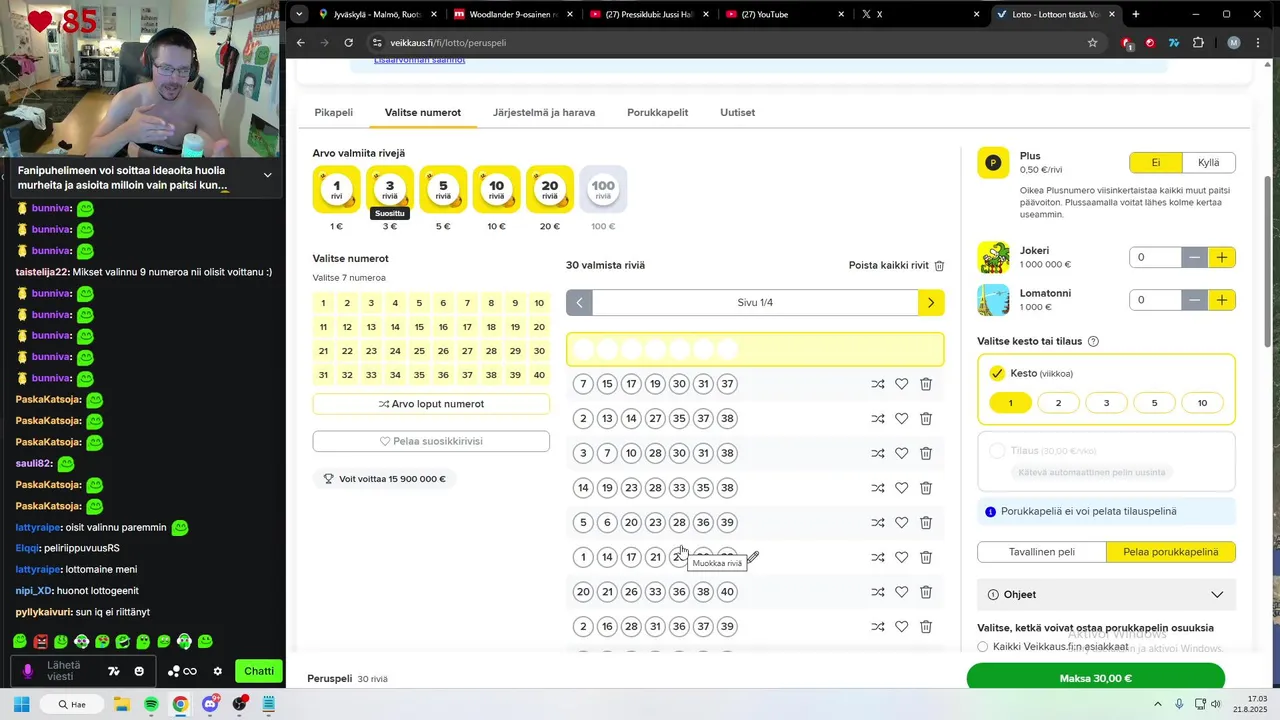Pay with Maksa 30,00 € button
1280x720 pixels.
pos(1096,678)
